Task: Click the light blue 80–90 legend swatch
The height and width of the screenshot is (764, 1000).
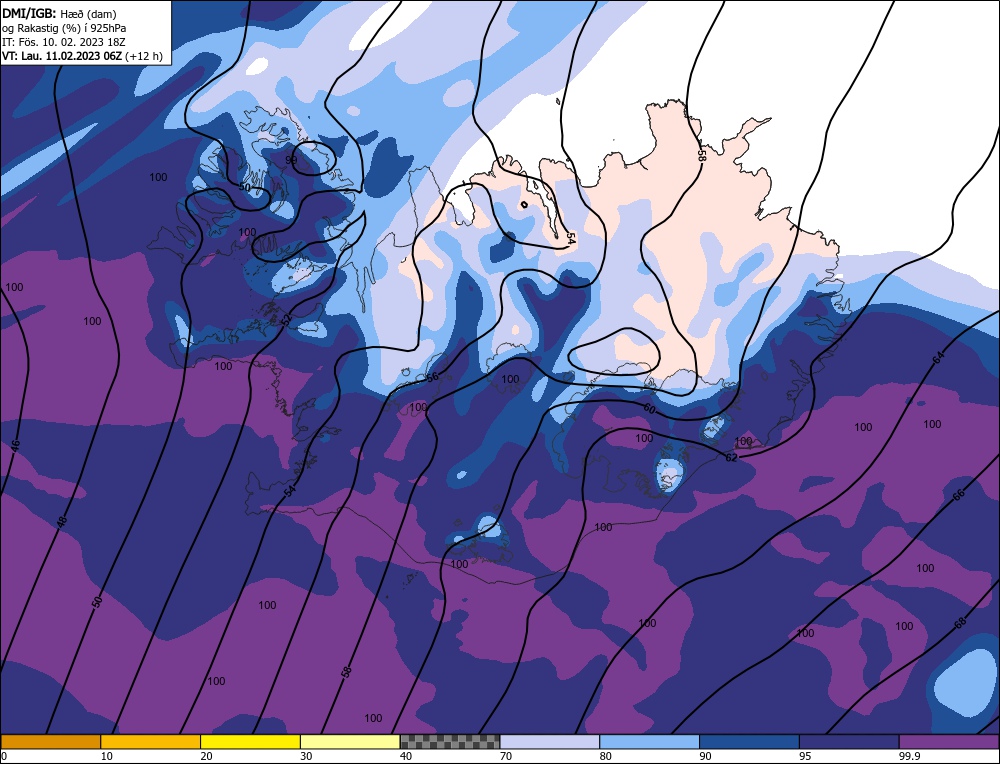Action: (x=649, y=742)
